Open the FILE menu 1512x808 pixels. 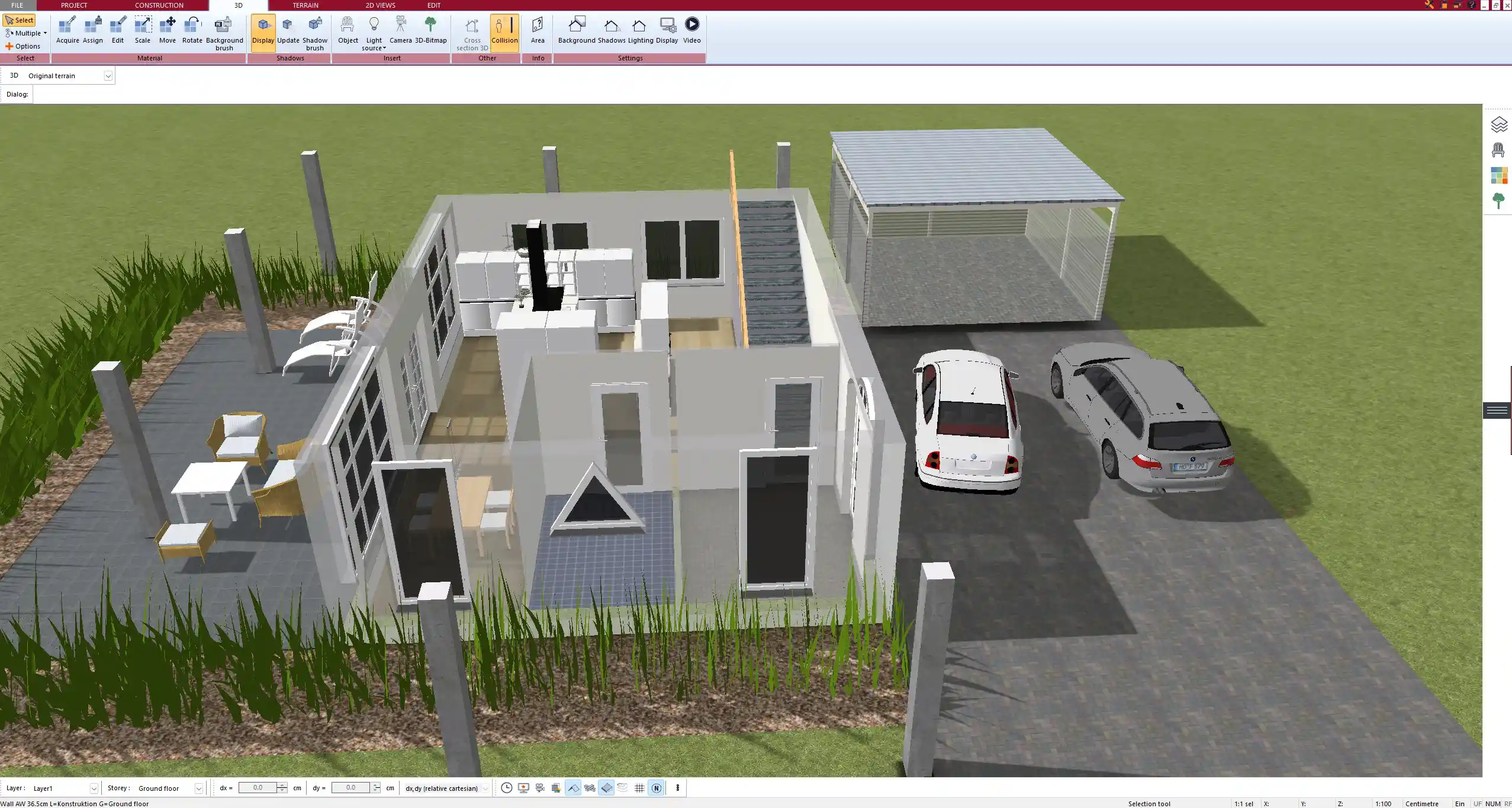(17, 5)
